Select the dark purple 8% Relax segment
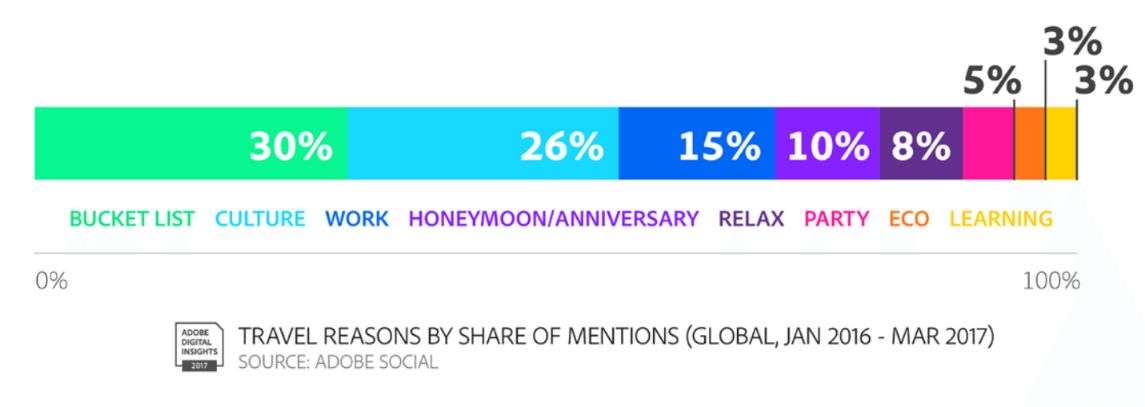This screenshot has width=1145, height=407. point(922,143)
